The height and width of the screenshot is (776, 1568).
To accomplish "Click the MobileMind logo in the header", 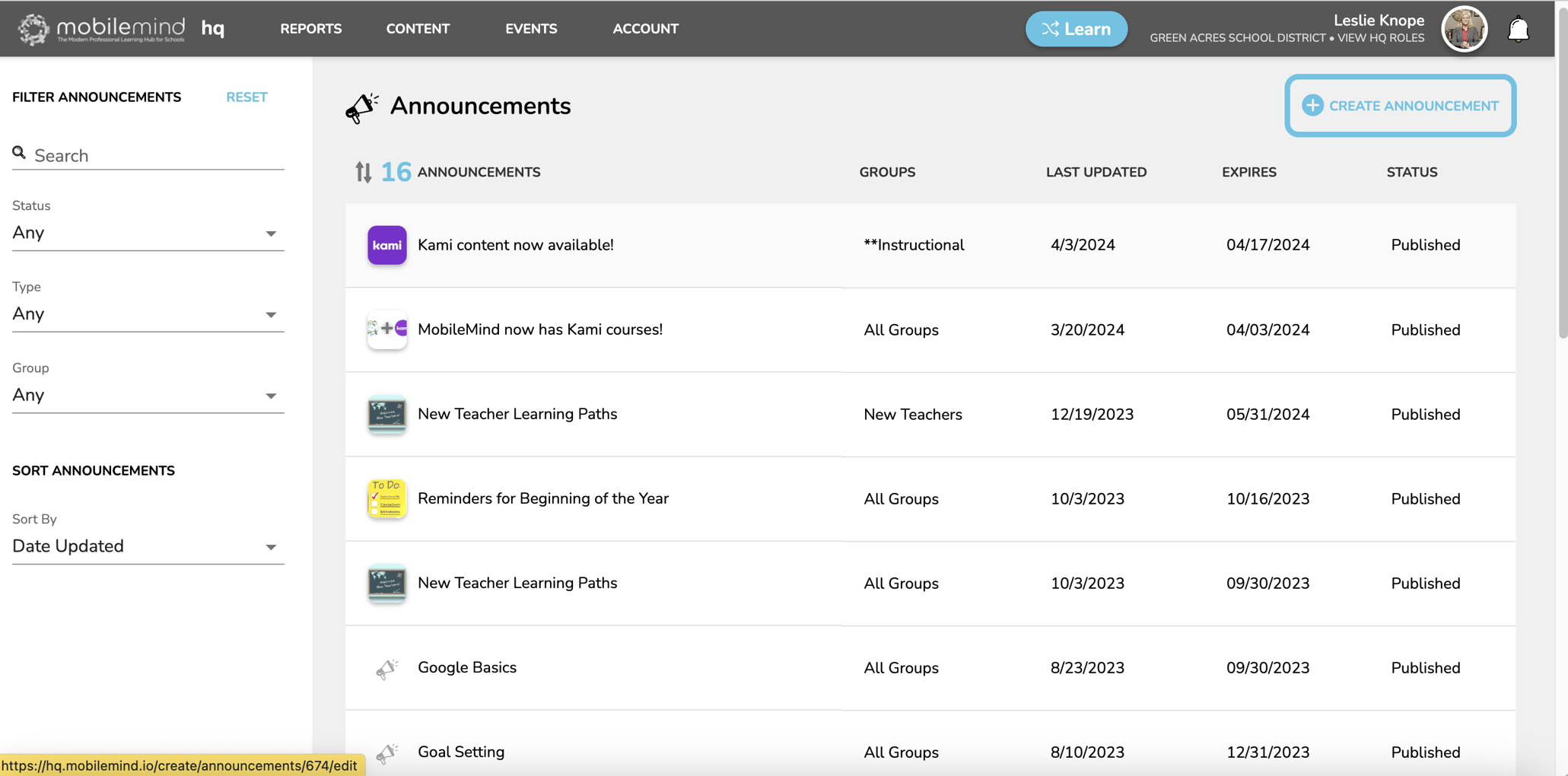I will point(103,29).
